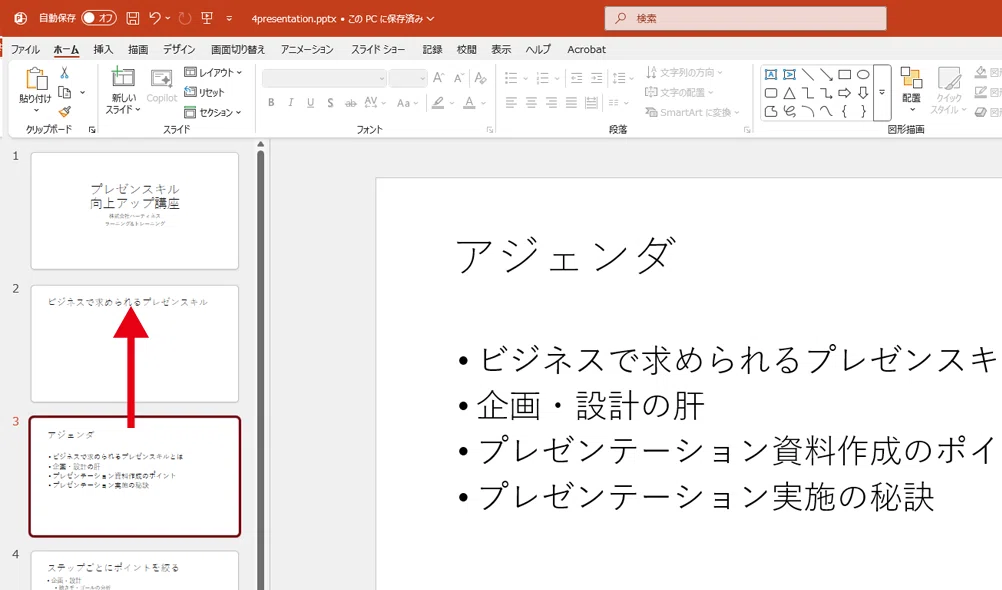Toggle Underline formatting
Screen dimensions: 1002x590
click(x=311, y=102)
